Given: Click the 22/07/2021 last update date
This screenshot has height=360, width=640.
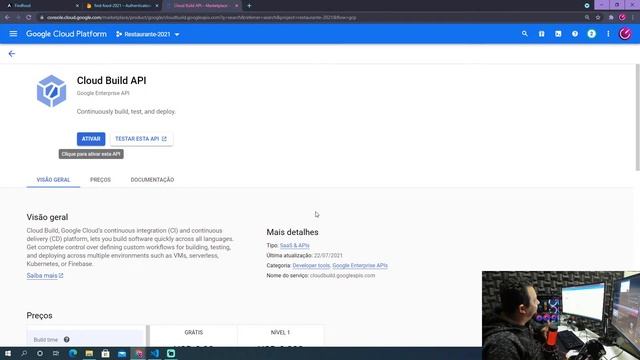Looking at the screenshot, I should [x=328, y=256].
